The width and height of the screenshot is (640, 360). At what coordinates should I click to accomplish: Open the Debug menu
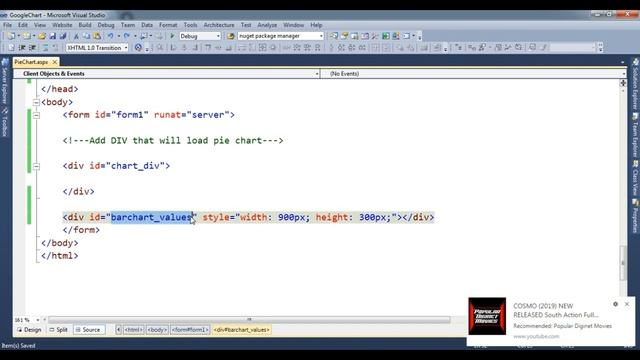coord(106,25)
